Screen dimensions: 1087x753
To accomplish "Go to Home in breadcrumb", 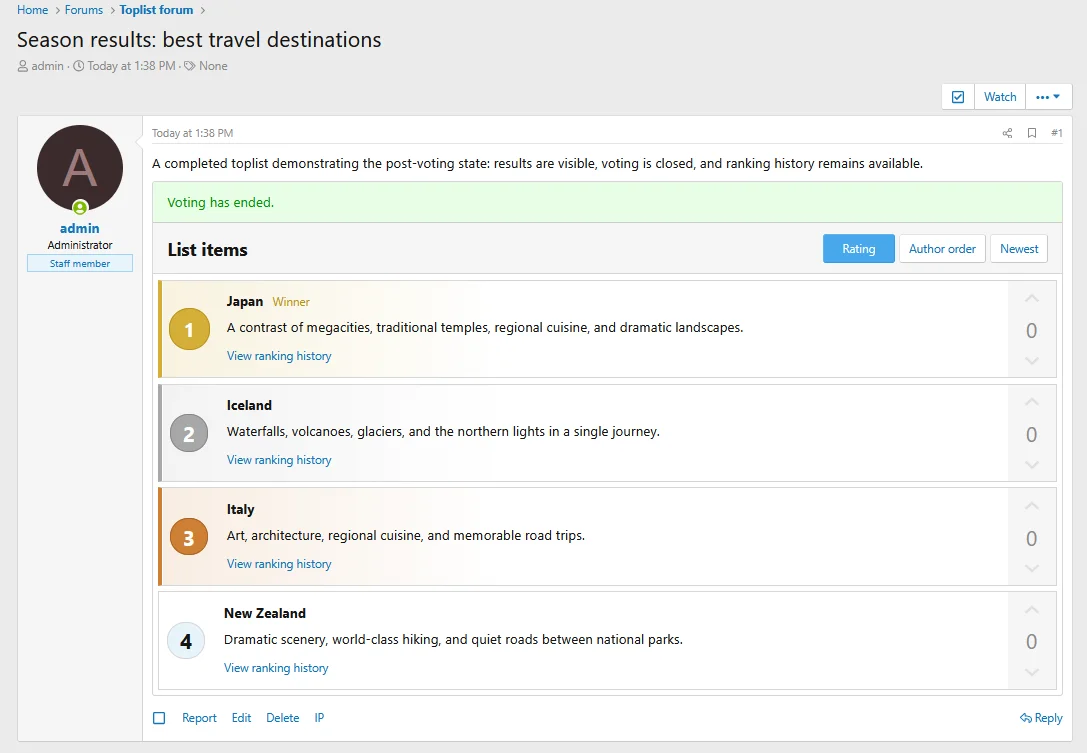I will coord(33,10).
